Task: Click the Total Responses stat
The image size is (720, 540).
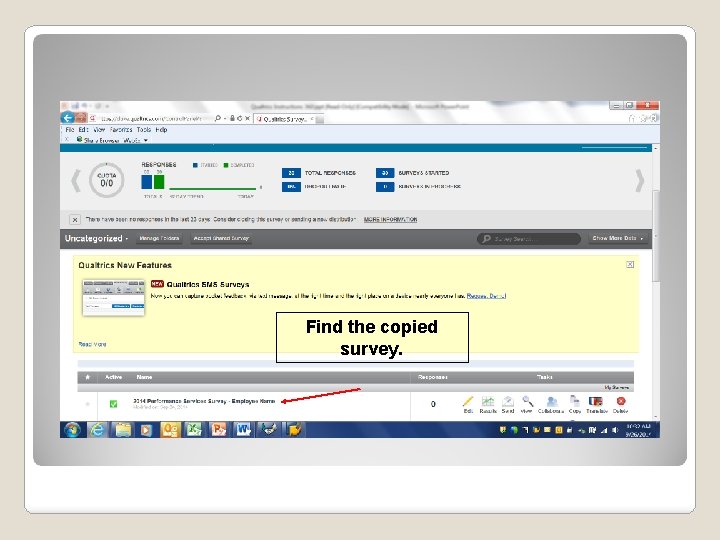Action: (x=319, y=173)
